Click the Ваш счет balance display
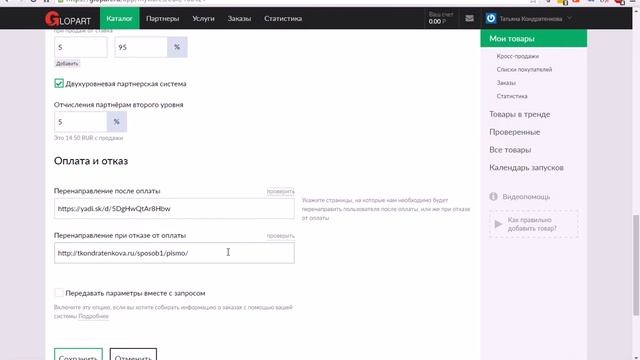Screen dimensions: 640x360 point(440,18)
